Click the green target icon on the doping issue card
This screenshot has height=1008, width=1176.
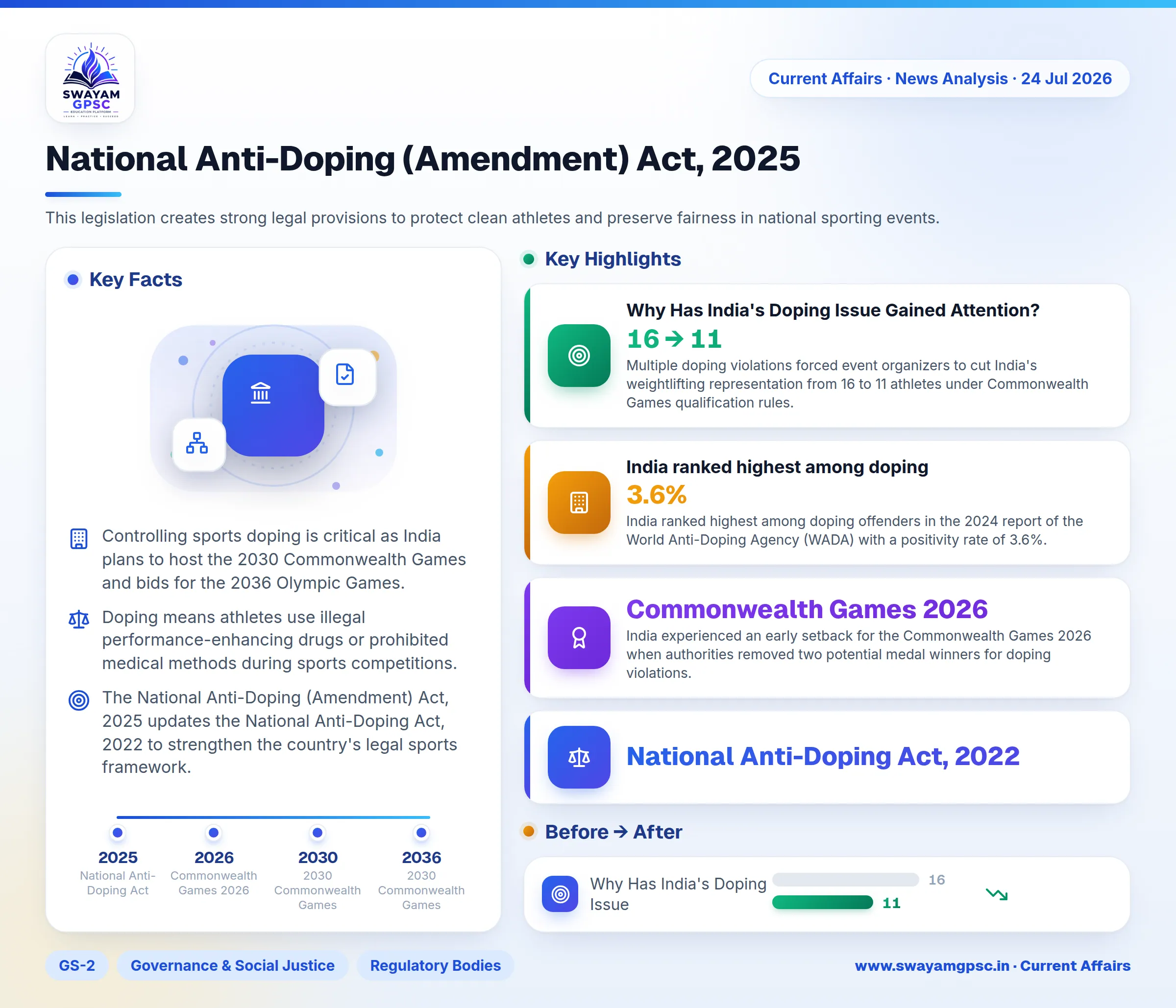[x=579, y=356]
